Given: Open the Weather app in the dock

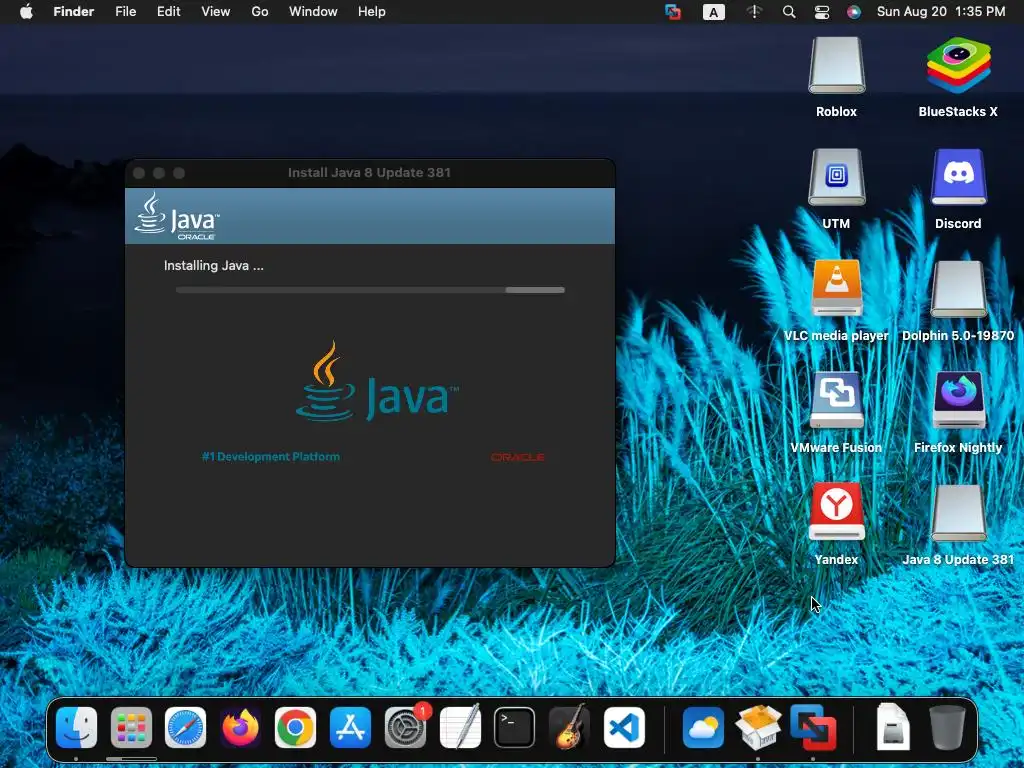Looking at the screenshot, I should [x=703, y=727].
